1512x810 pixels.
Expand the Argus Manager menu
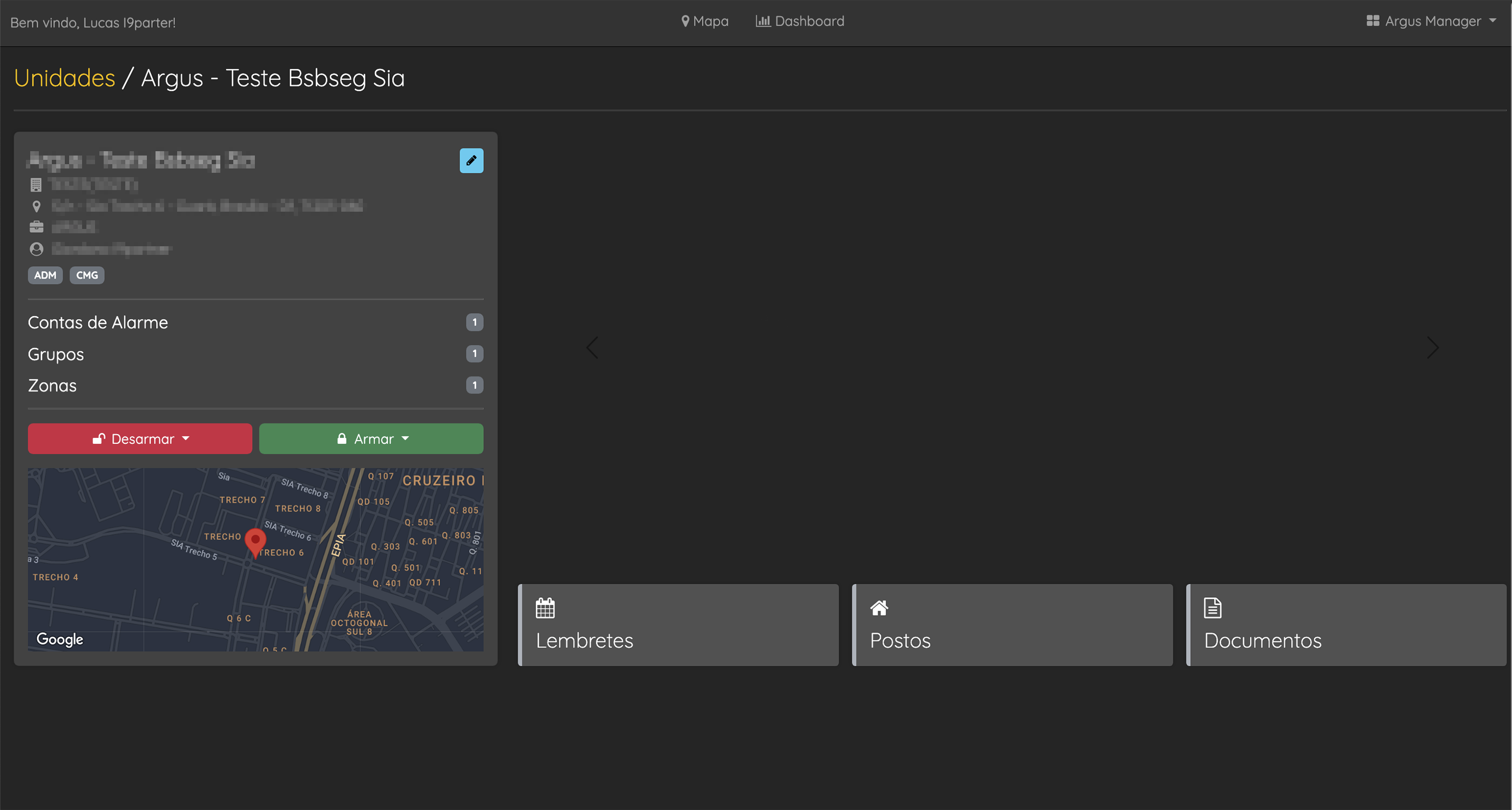(x=1431, y=21)
